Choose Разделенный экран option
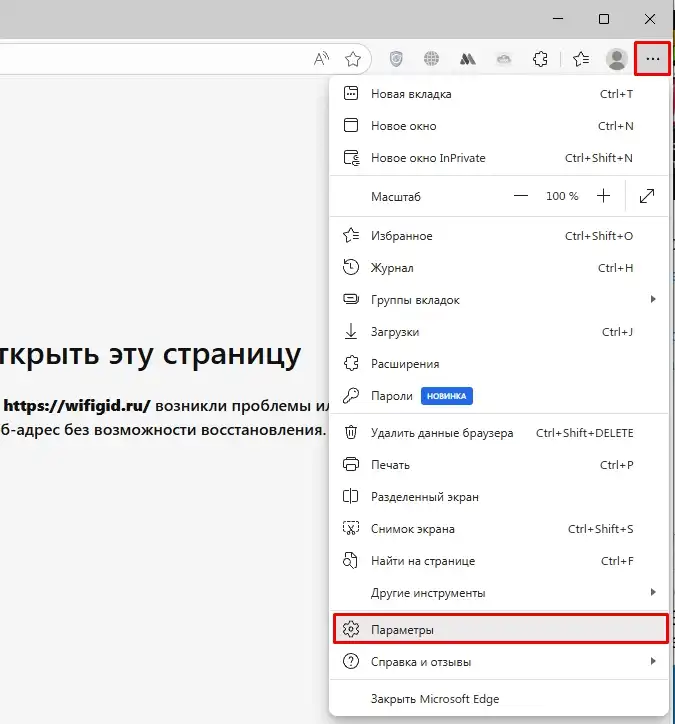 [500, 497]
